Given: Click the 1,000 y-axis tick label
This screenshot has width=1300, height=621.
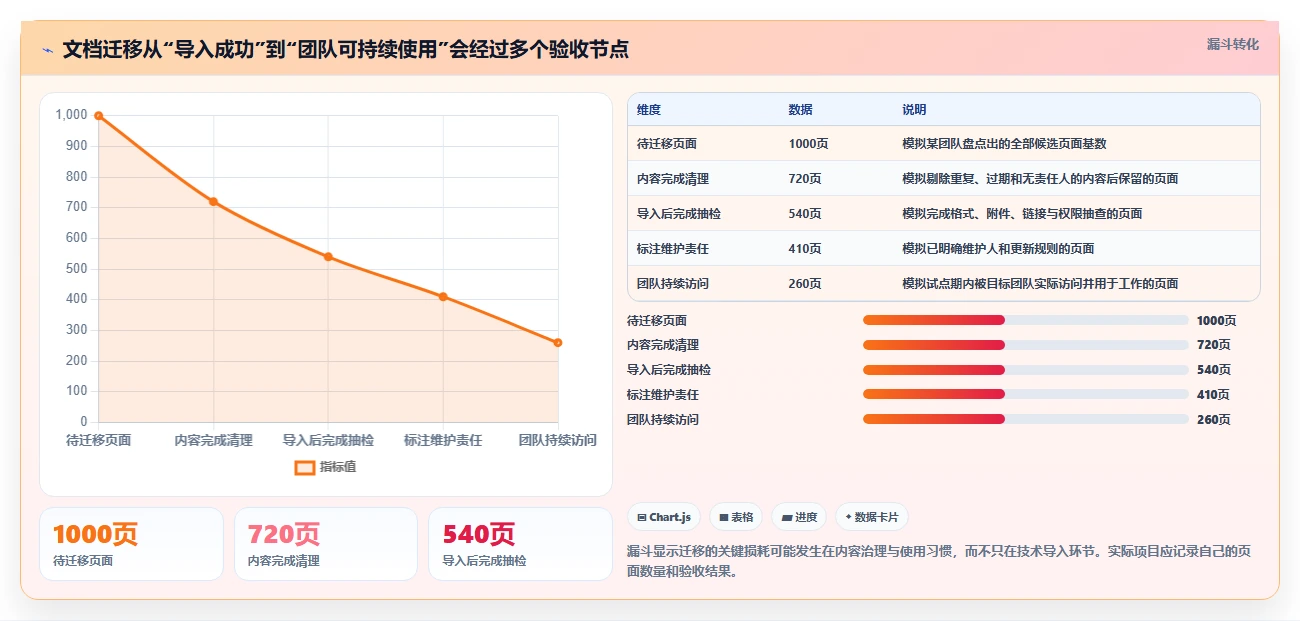Looking at the screenshot, I should (72, 115).
